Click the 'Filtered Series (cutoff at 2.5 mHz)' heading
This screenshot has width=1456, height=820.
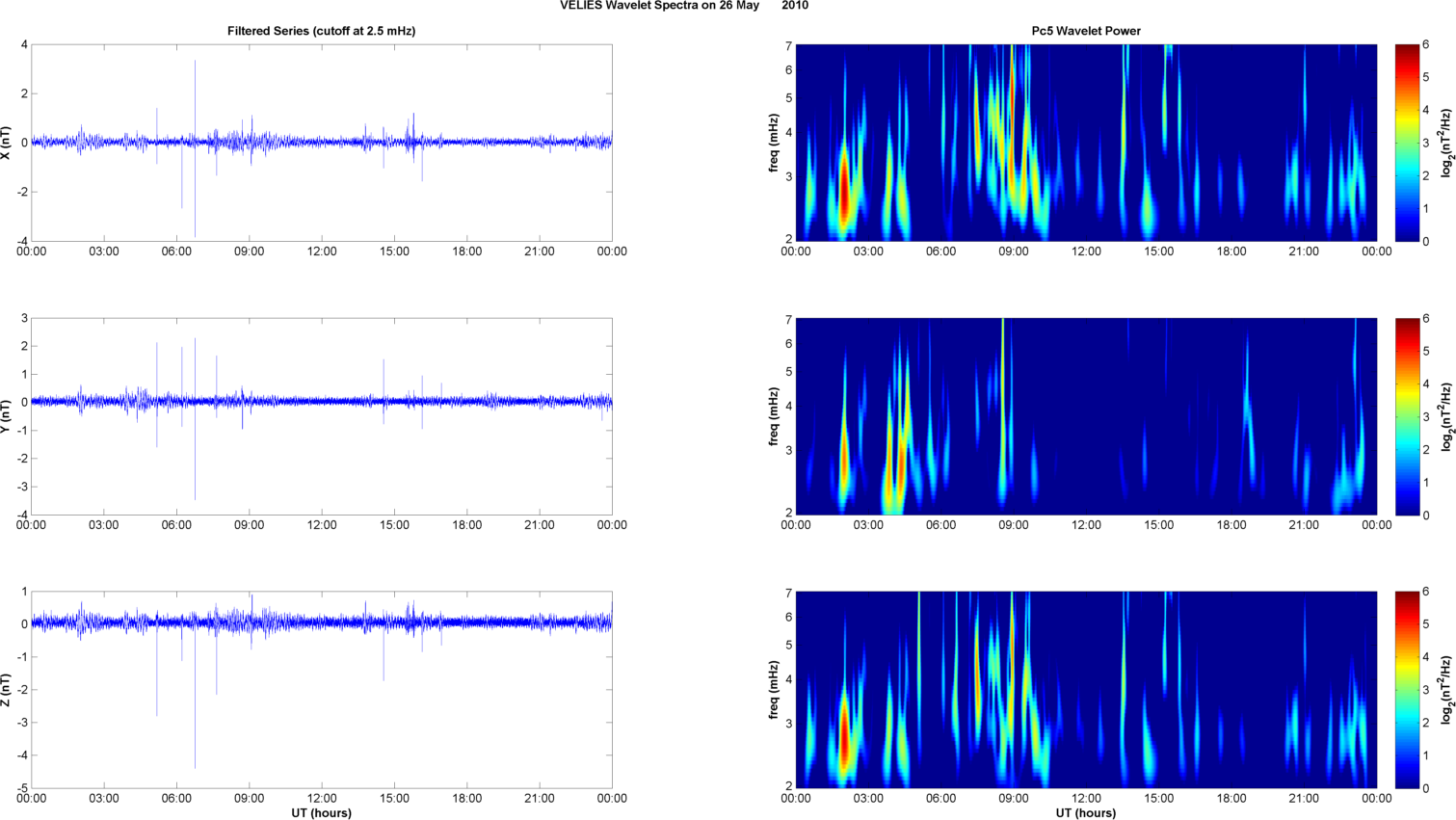(x=322, y=31)
